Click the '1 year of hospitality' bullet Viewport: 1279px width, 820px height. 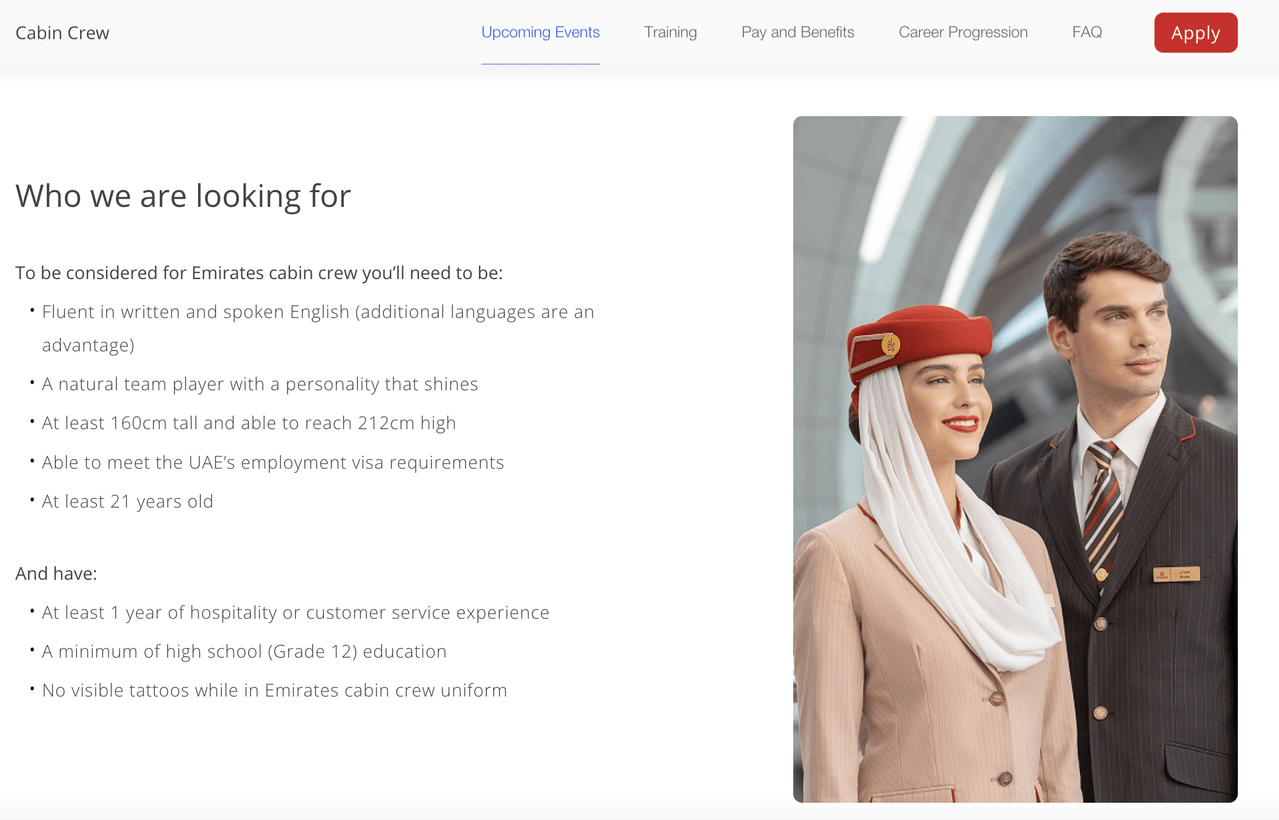tap(295, 612)
